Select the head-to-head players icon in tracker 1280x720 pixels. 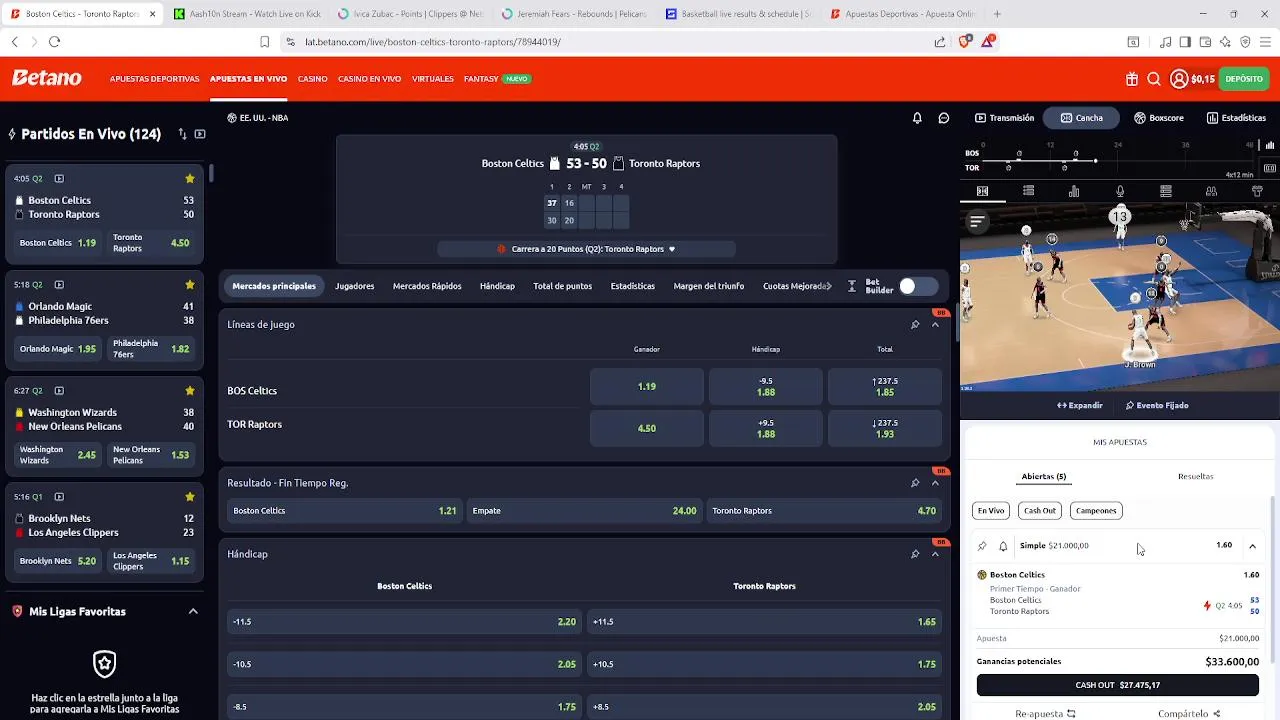[1211, 191]
